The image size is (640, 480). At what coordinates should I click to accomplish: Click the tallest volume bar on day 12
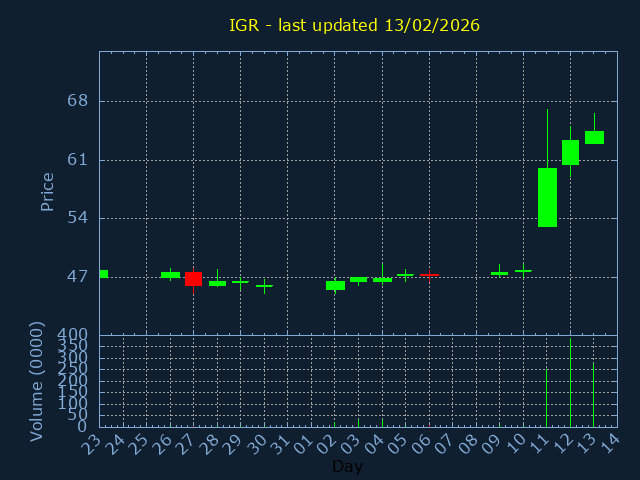click(x=570, y=383)
